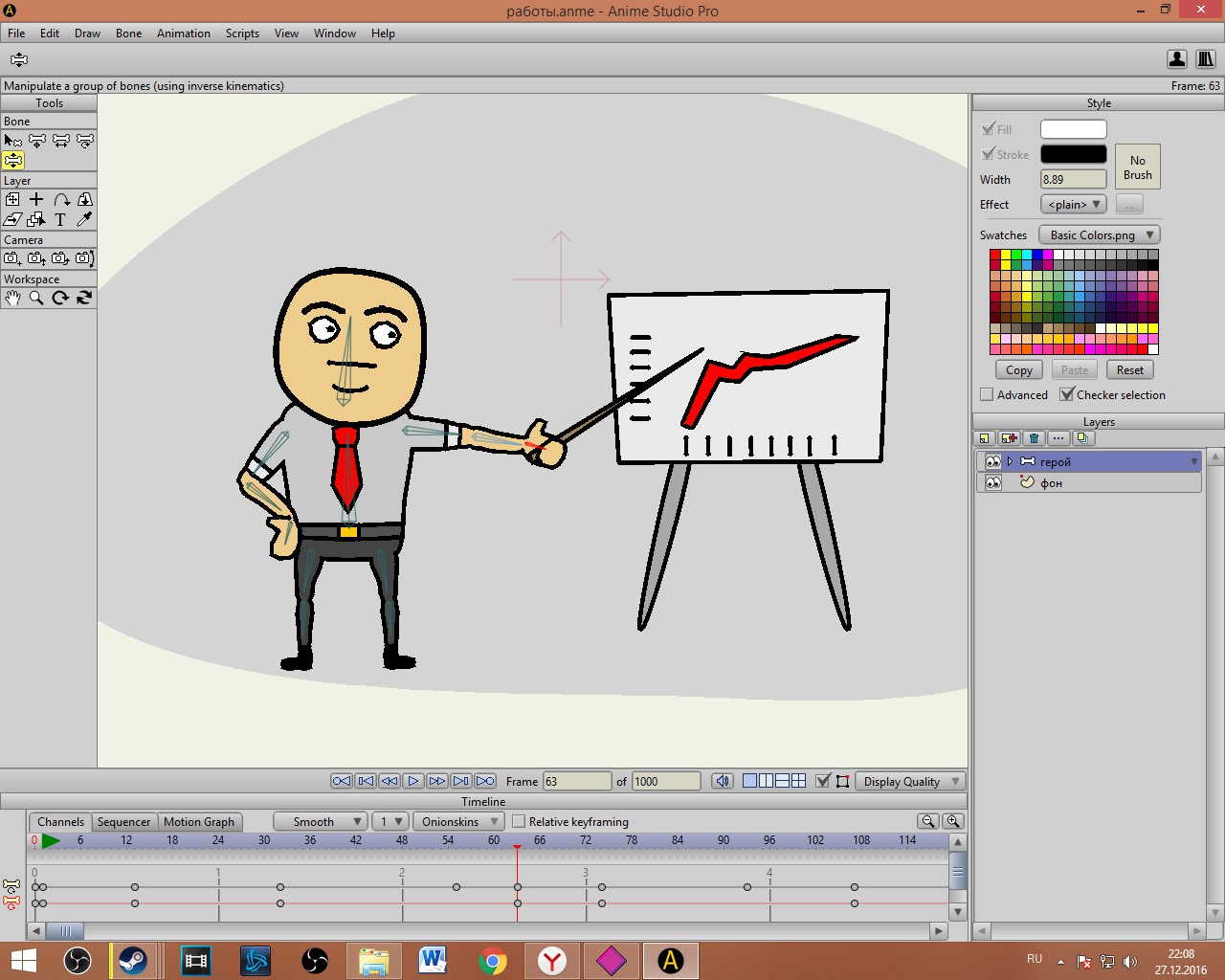Open the library books icon

pyautogui.click(x=1206, y=59)
